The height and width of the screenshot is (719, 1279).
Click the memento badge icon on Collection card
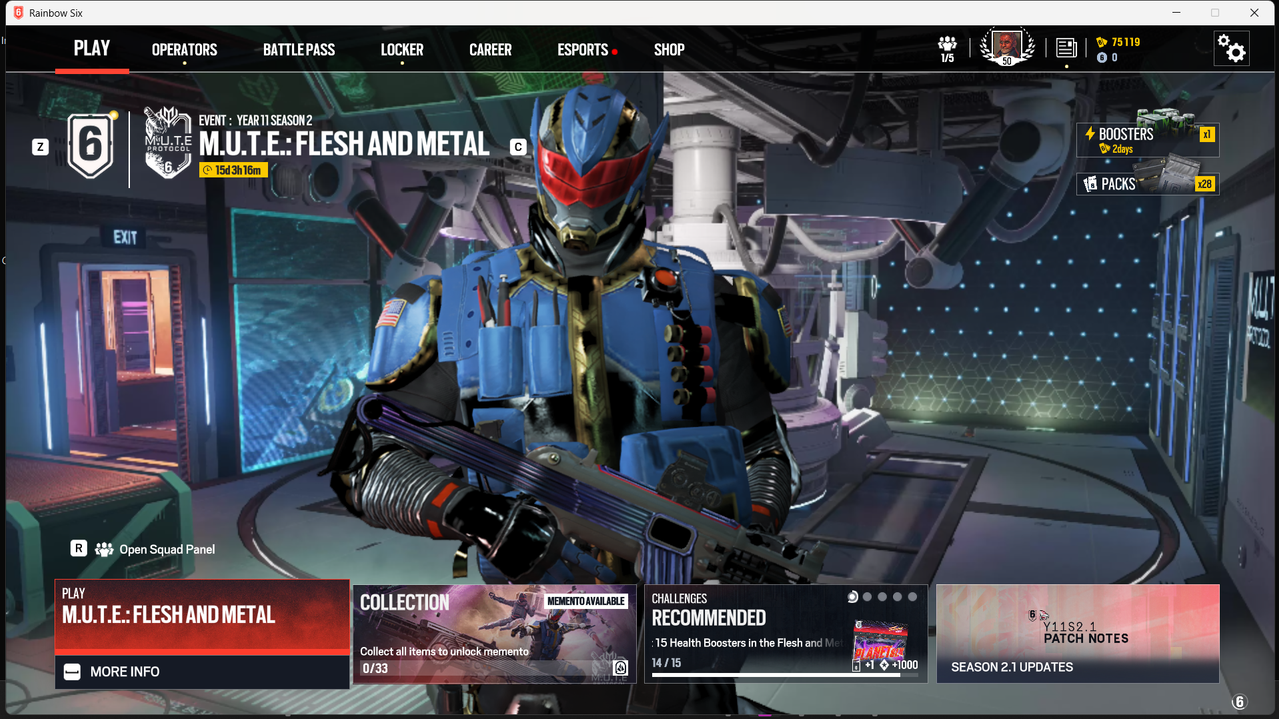(x=620, y=668)
